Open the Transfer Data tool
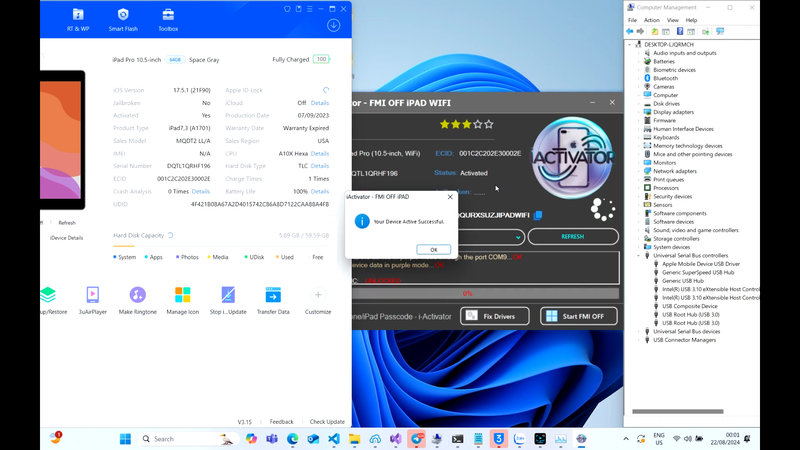Image resolution: width=800 pixels, height=450 pixels. pyautogui.click(x=273, y=301)
